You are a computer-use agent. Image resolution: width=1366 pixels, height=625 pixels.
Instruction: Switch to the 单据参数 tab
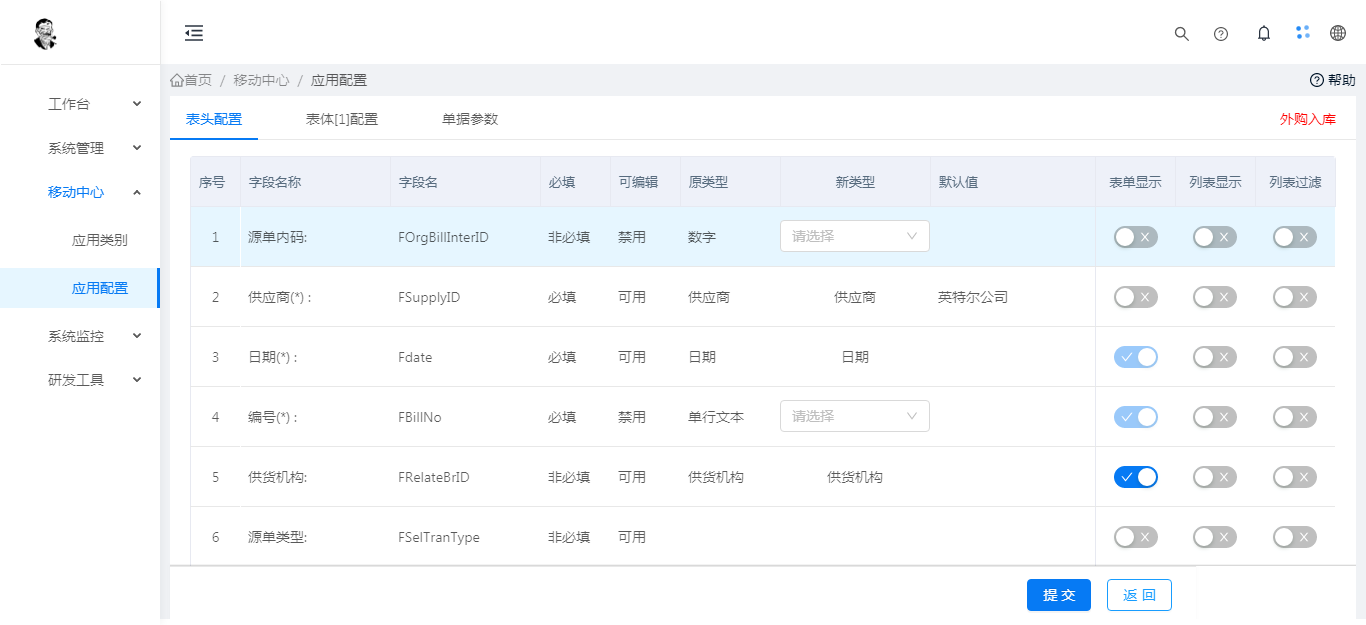pyautogui.click(x=469, y=119)
